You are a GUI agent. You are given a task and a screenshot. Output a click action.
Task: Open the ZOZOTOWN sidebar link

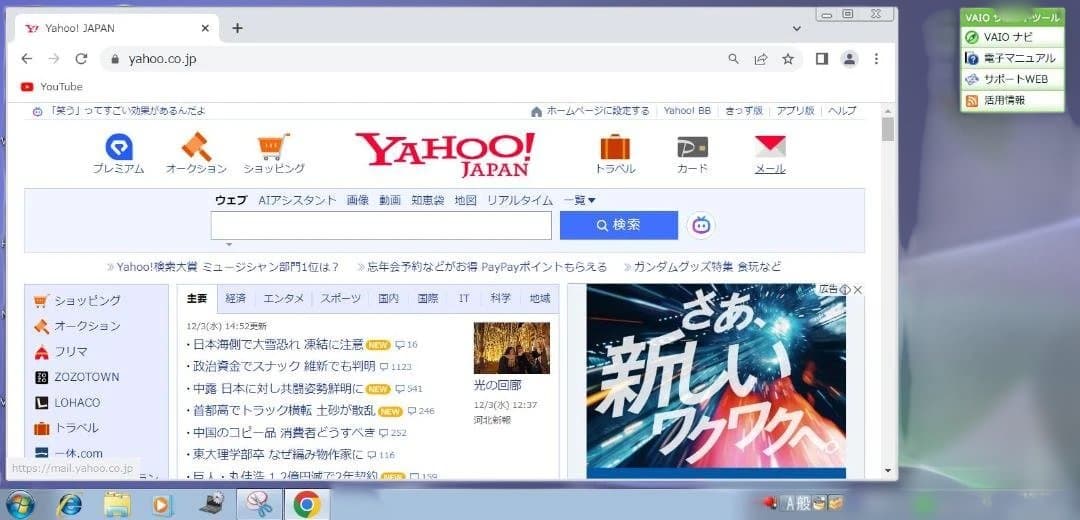pos(86,377)
